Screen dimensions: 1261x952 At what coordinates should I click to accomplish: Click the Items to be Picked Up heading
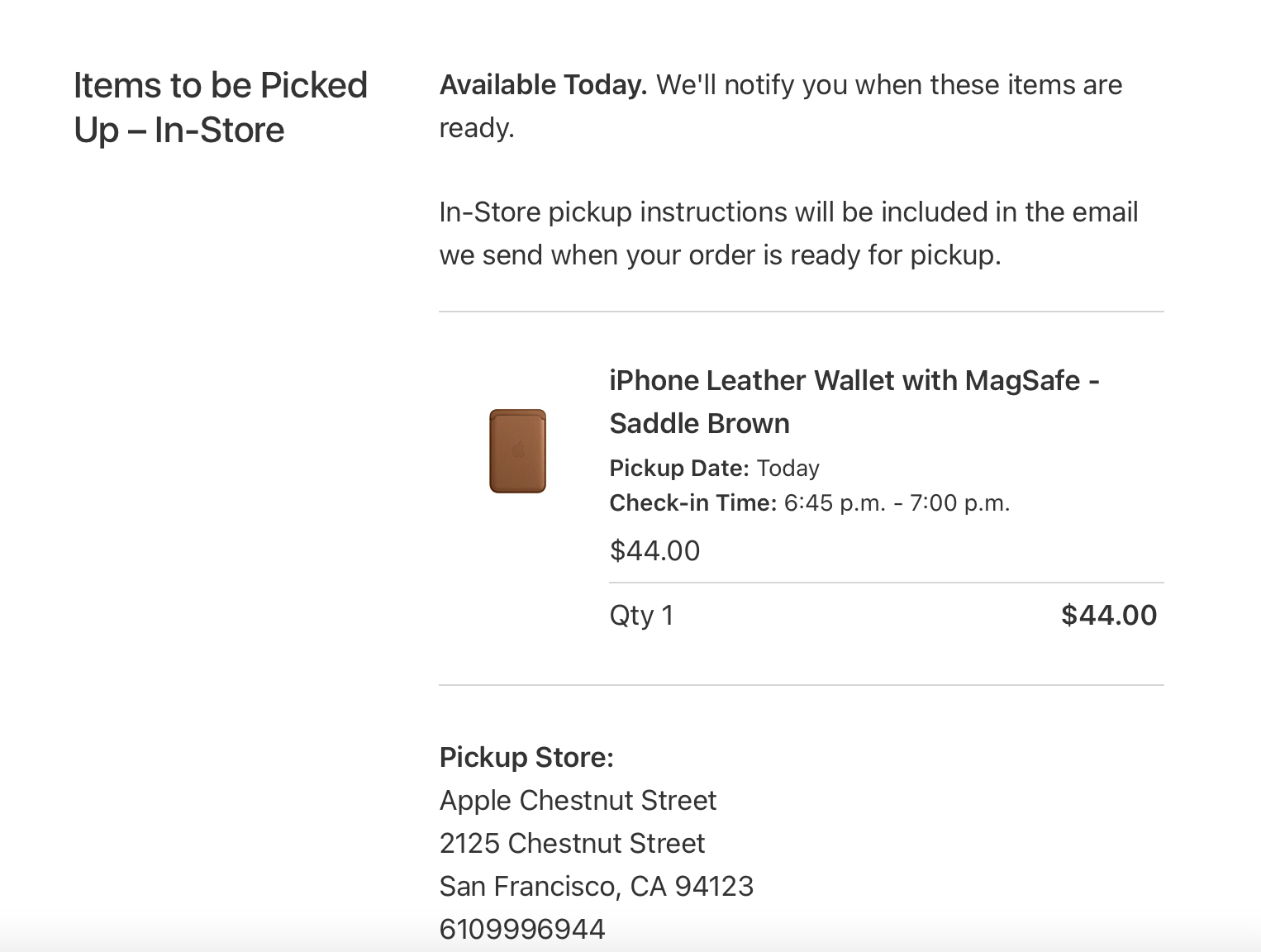(x=220, y=107)
